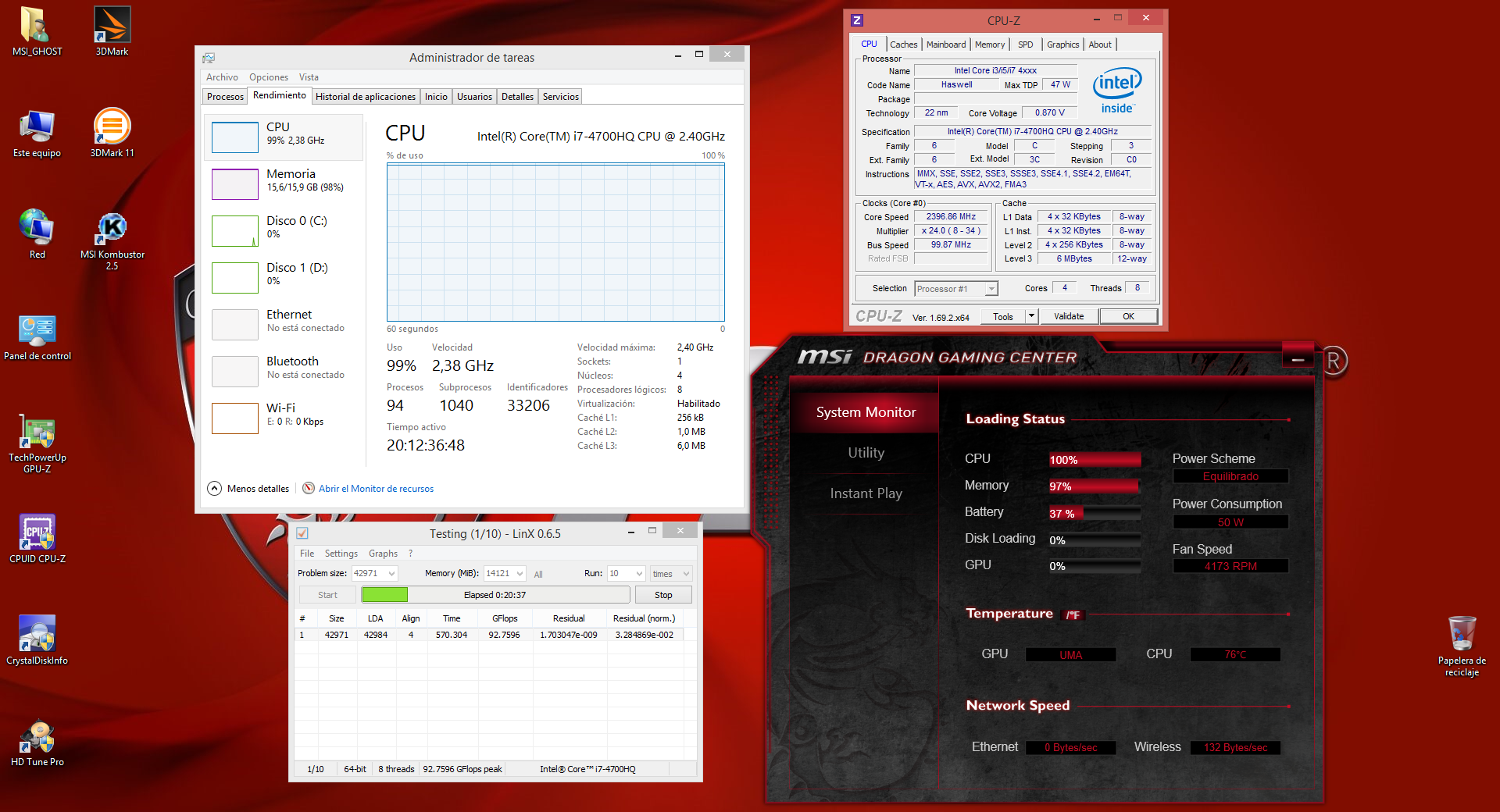Click the Validate button in CPU-Z
1500x812 pixels.
tap(1069, 317)
